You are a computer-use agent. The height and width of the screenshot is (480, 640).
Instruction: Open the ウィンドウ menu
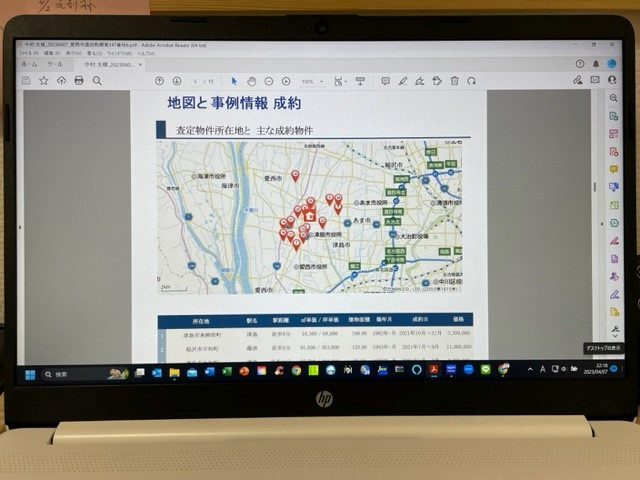pos(120,53)
